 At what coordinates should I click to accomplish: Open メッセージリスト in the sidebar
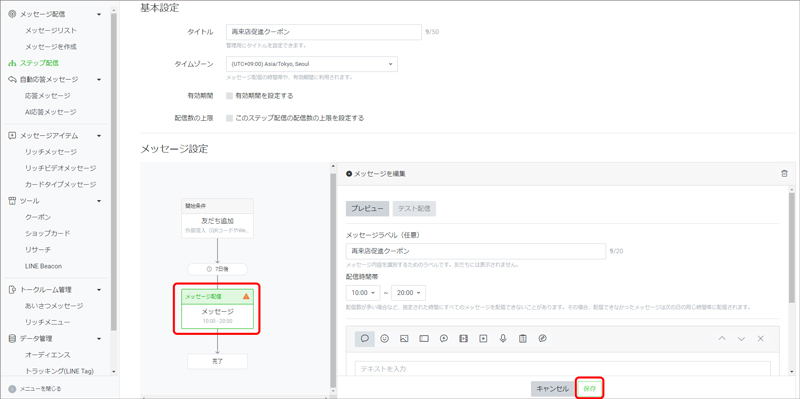(51, 31)
